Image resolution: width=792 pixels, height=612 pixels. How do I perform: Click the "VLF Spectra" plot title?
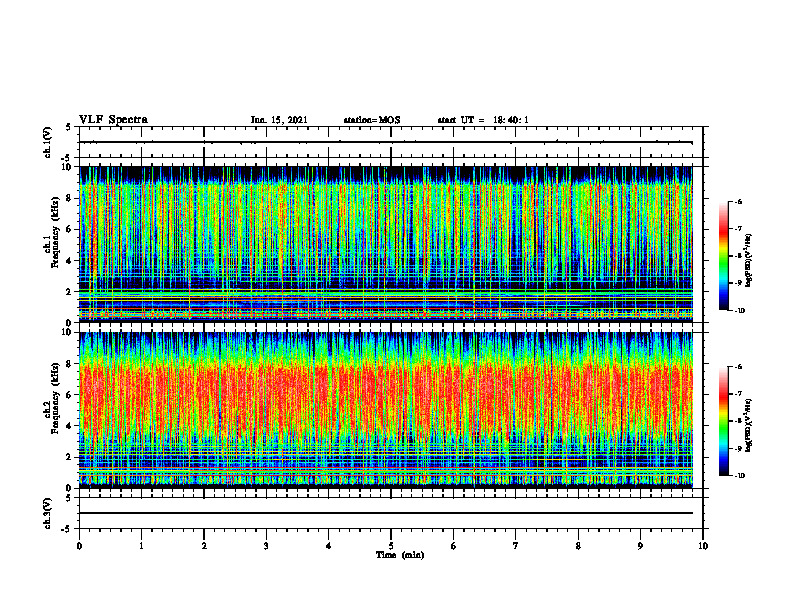(x=113, y=120)
